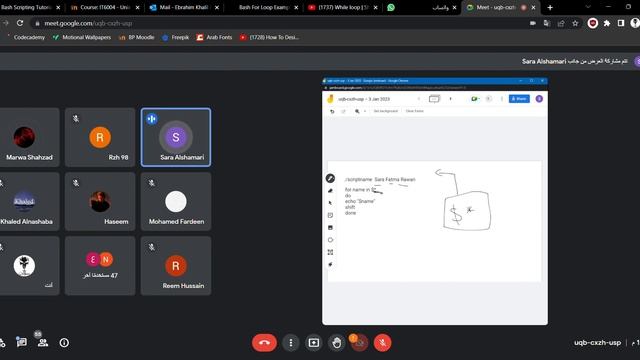This screenshot has width=640, height=360.
Task: Select Reem Hussain participant tile
Action: 176,266
